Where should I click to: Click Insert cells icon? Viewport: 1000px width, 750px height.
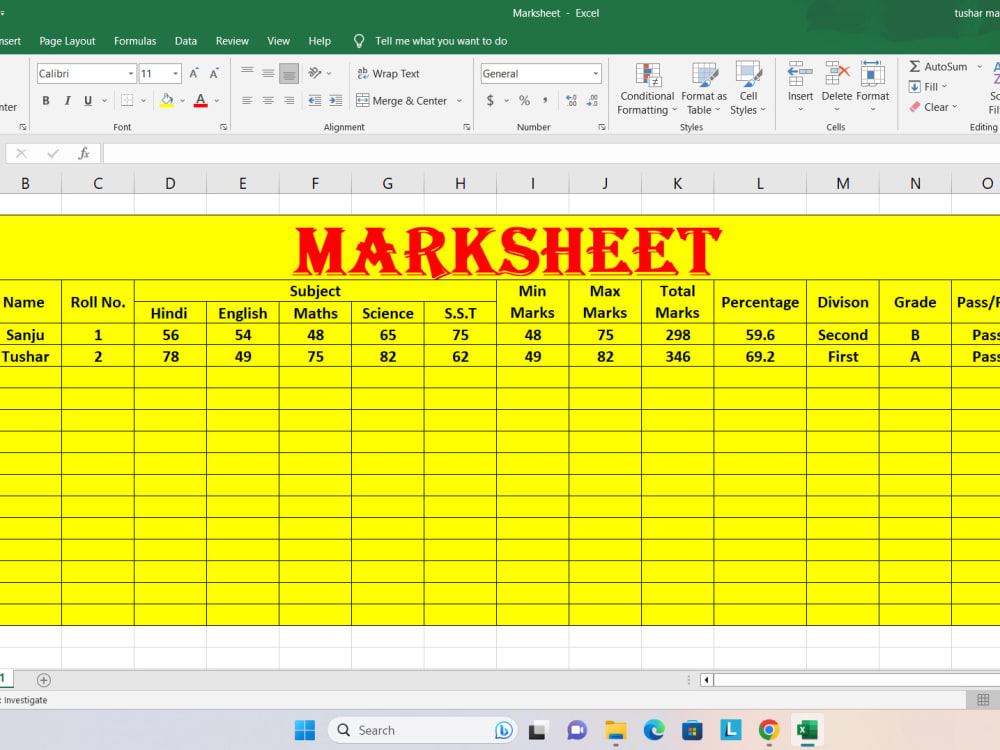click(800, 75)
